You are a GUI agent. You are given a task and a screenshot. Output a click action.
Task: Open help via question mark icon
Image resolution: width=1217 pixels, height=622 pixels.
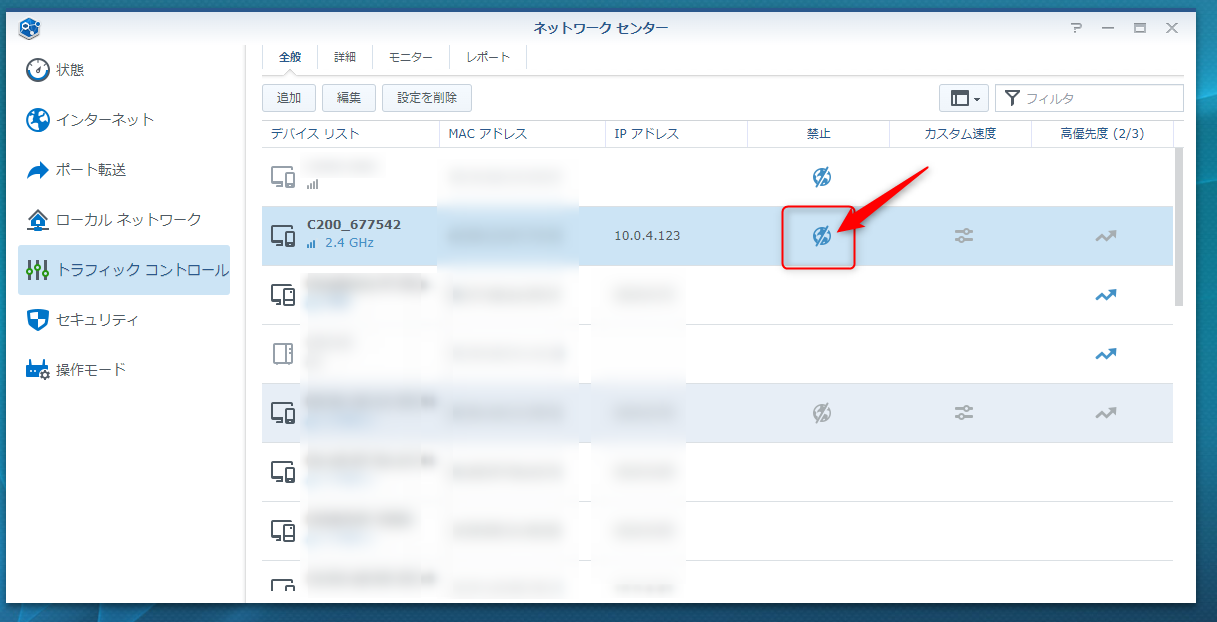[x=1075, y=28]
